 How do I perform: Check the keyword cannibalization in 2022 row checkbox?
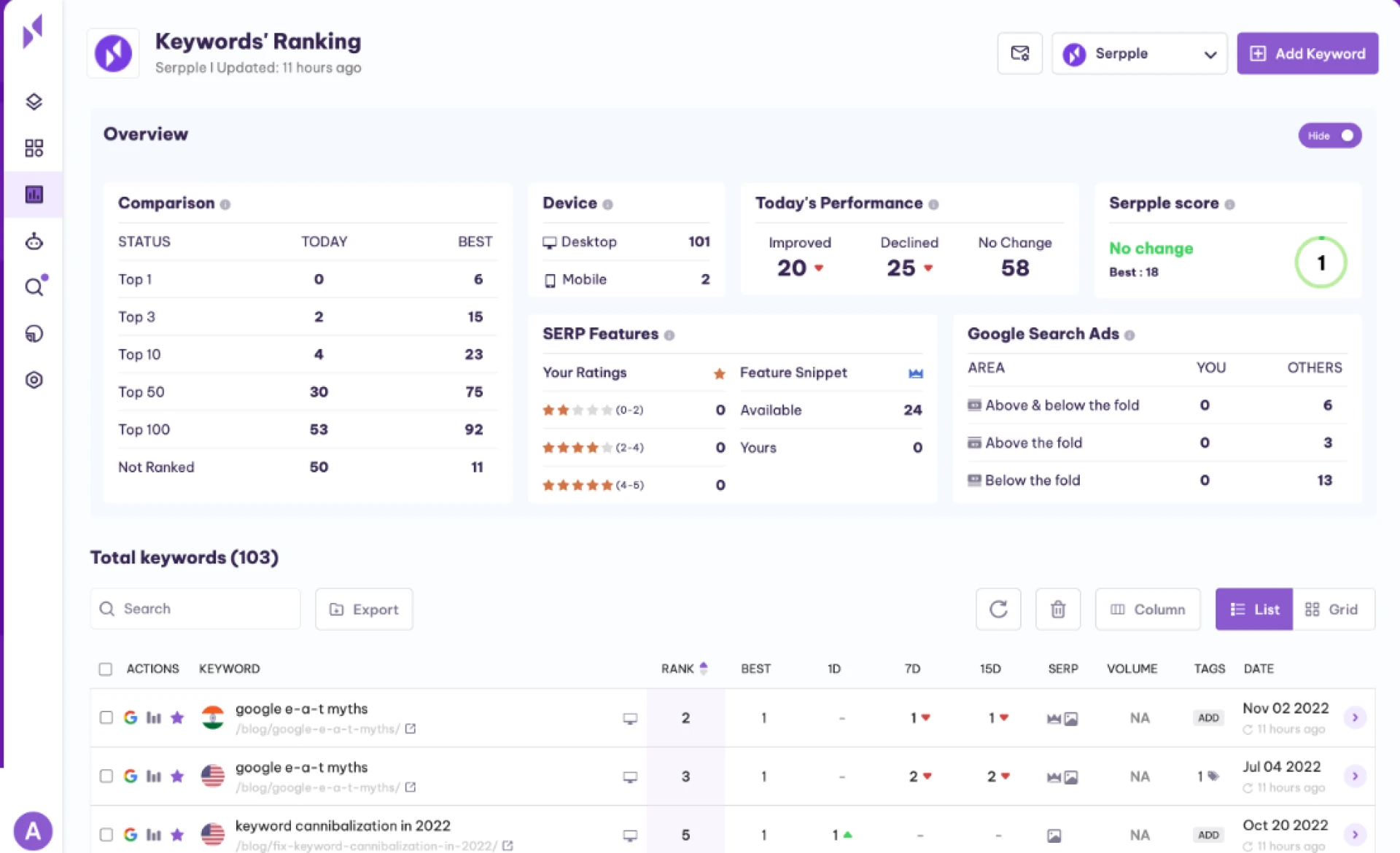tap(106, 834)
